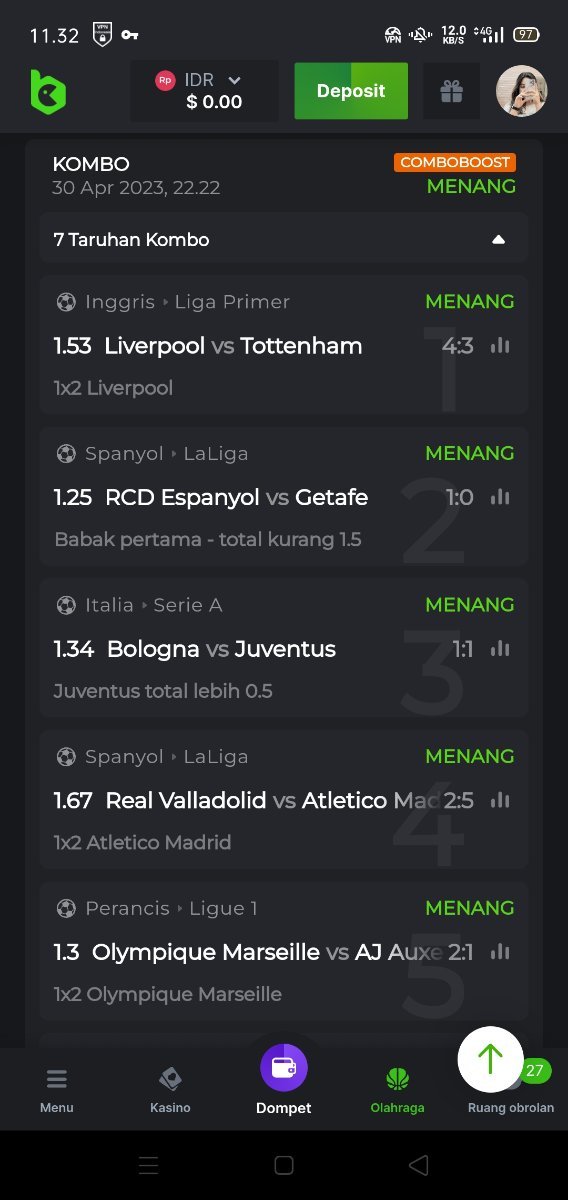View stats icon for Liverpool vs Tottenham

point(500,346)
